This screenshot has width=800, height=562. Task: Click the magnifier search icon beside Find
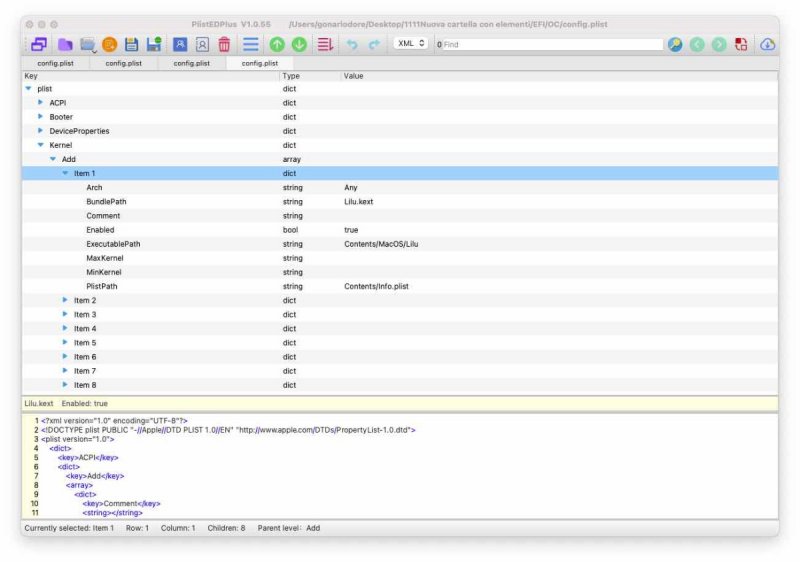coord(676,44)
